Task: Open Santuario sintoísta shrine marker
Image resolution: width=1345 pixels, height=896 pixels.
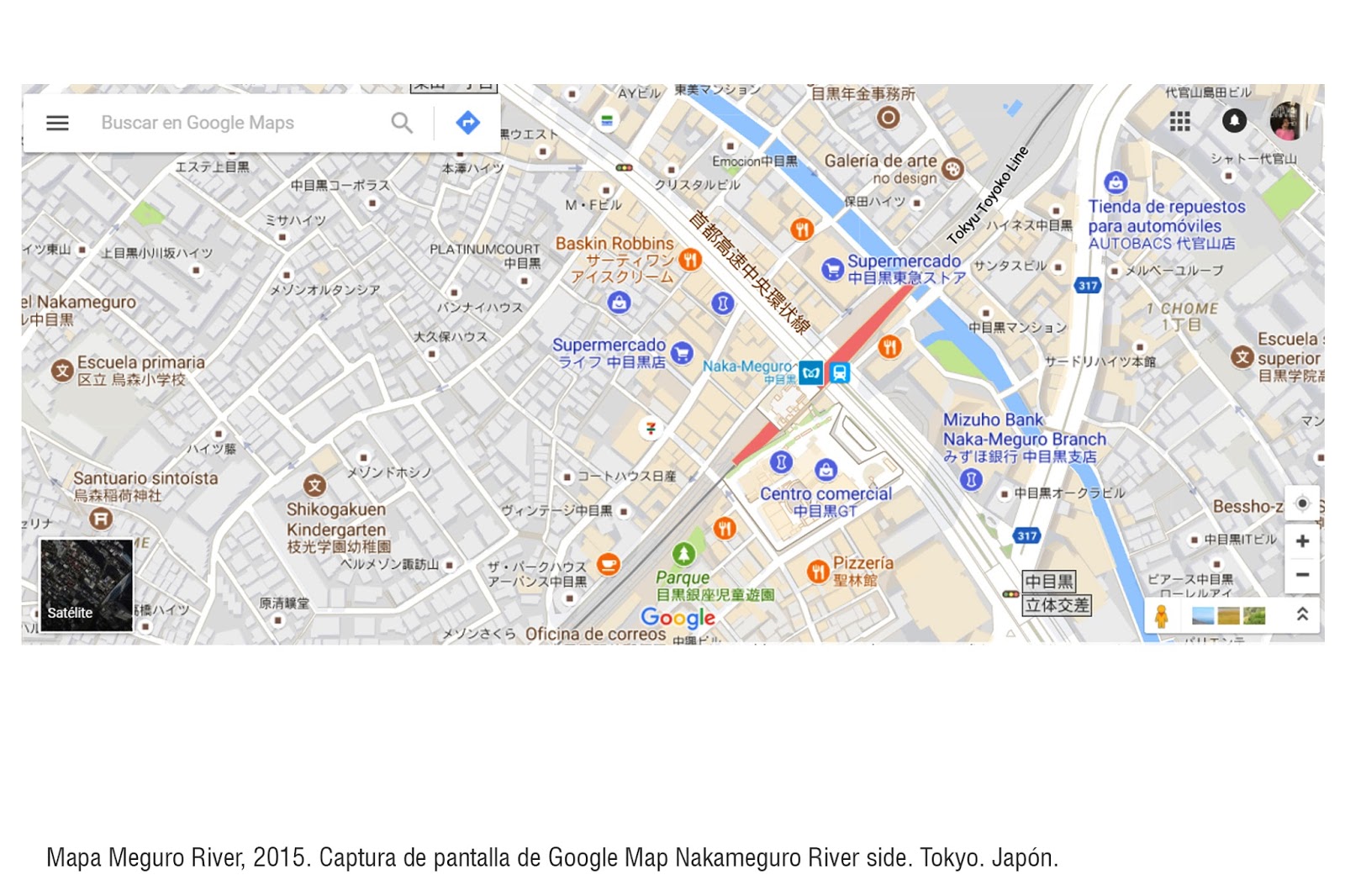Action: pyautogui.click(x=101, y=519)
